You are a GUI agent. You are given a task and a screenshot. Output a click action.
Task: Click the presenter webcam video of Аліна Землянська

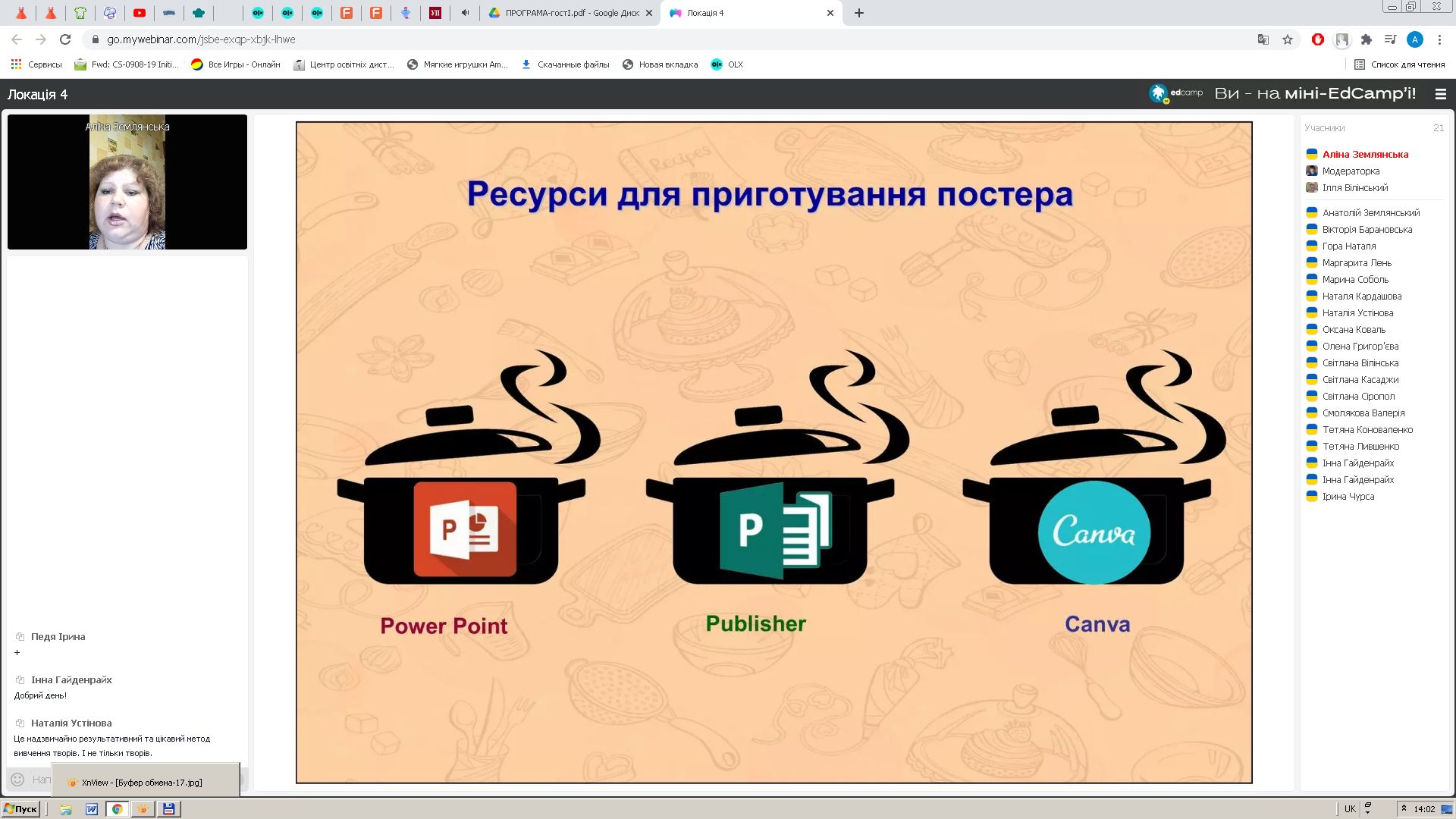pyautogui.click(x=127, y=182)
